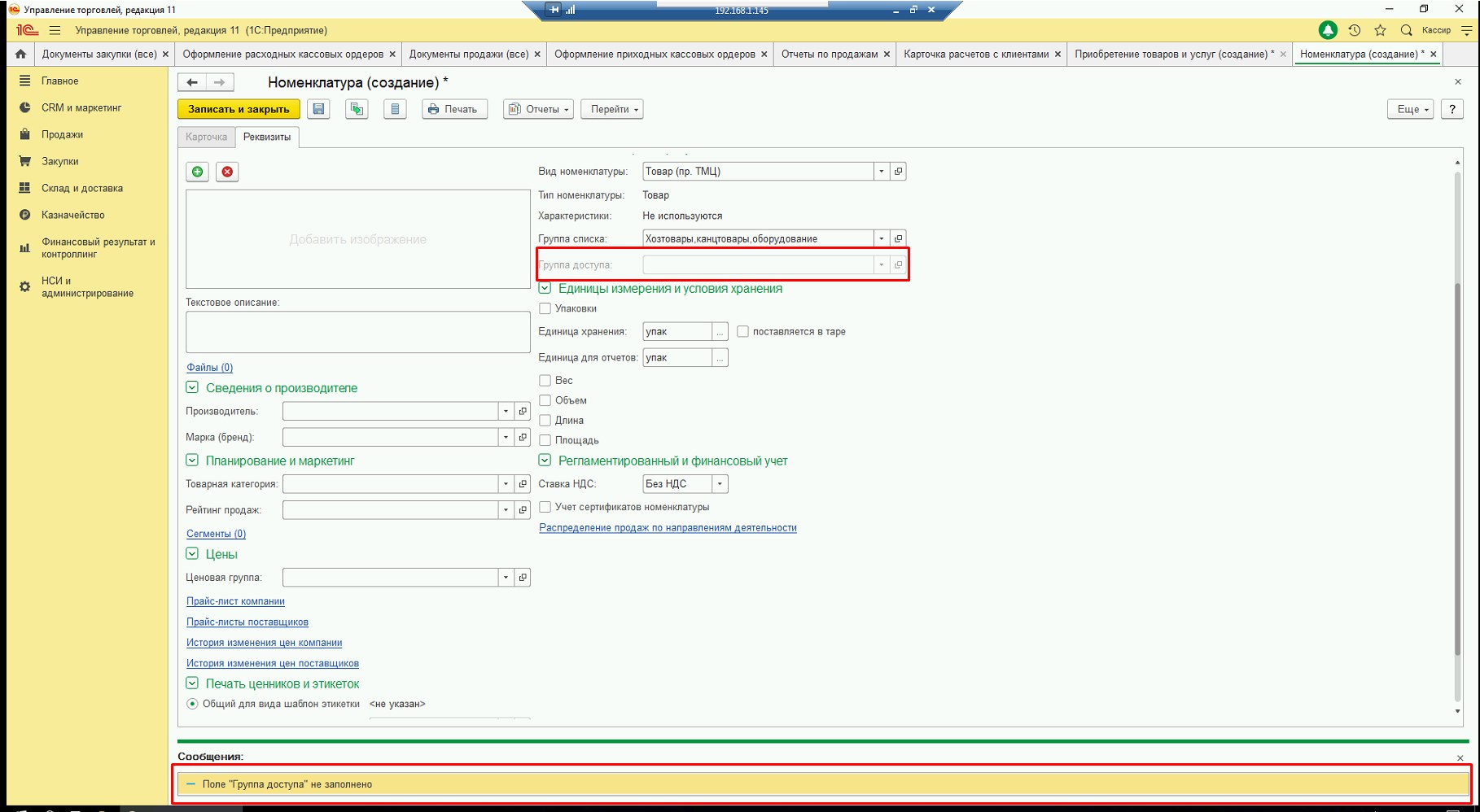Click the red delete image icon
The height and width of the screenshot is (812, 1480).
click(227, 172)
